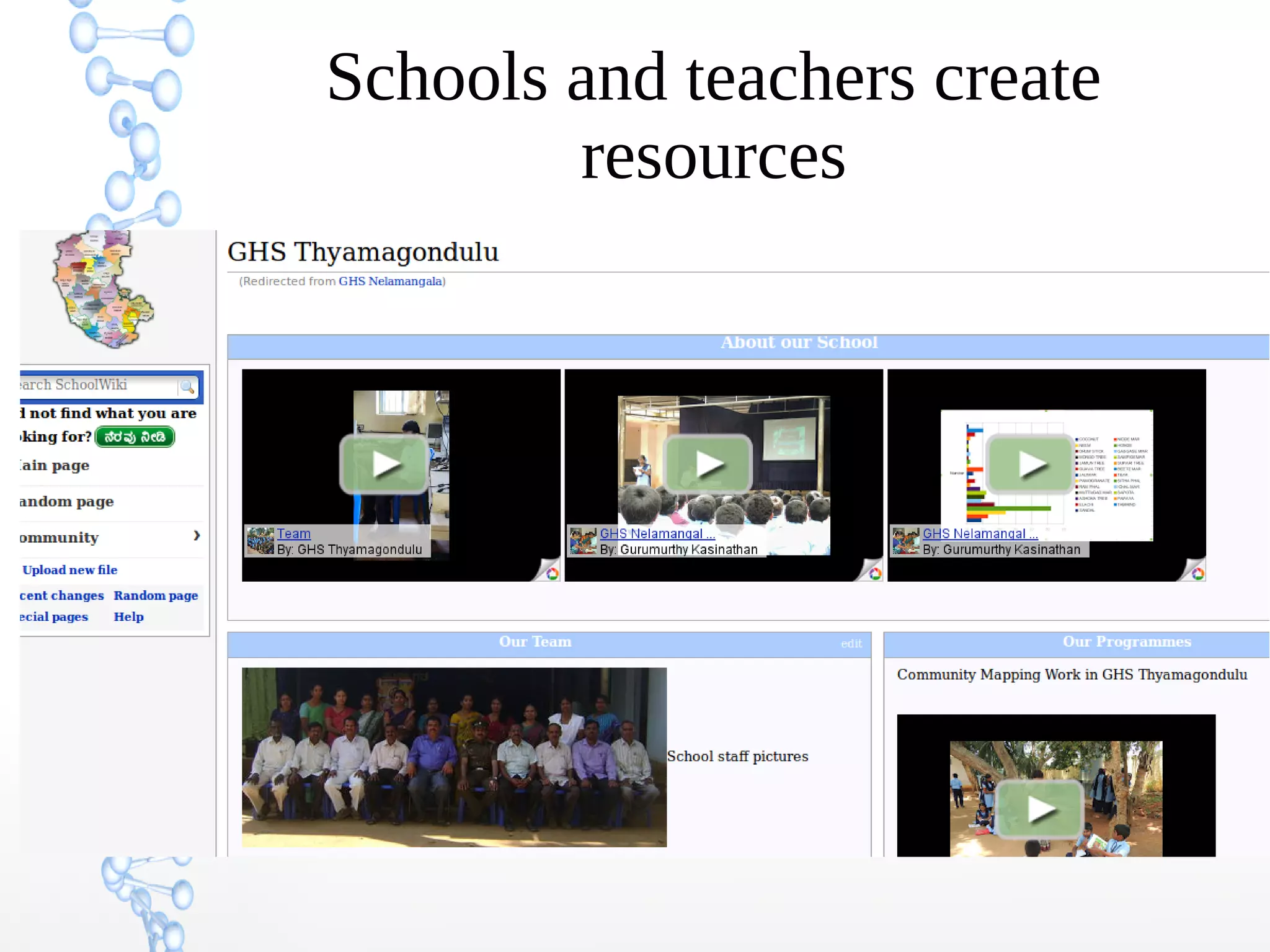The height and width of the screenshot is (952, 1270).
Task: Open the school staff group photo
Action: [454, 757]
